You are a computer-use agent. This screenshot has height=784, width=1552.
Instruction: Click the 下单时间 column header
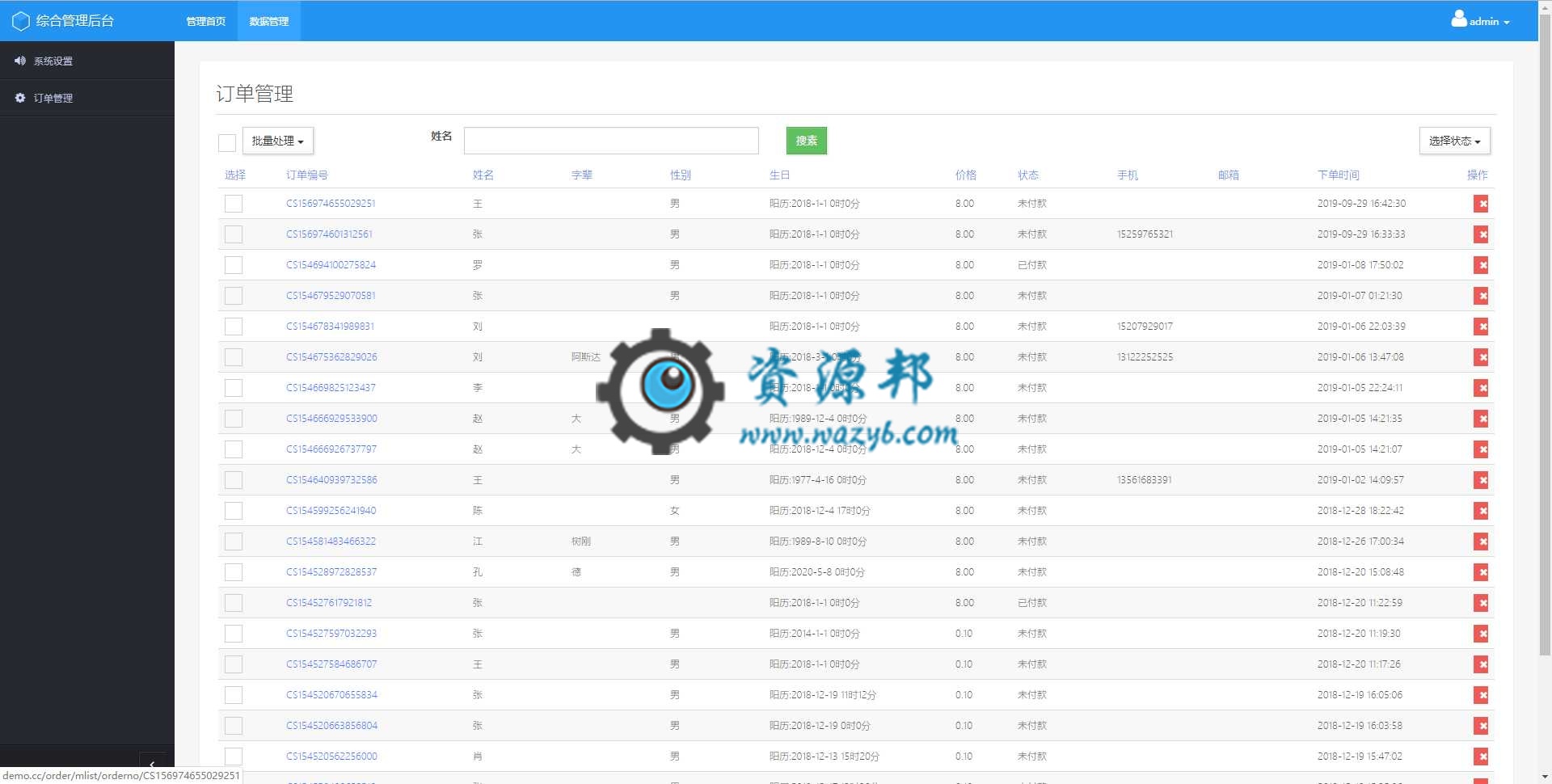[x=1339, y=175]
